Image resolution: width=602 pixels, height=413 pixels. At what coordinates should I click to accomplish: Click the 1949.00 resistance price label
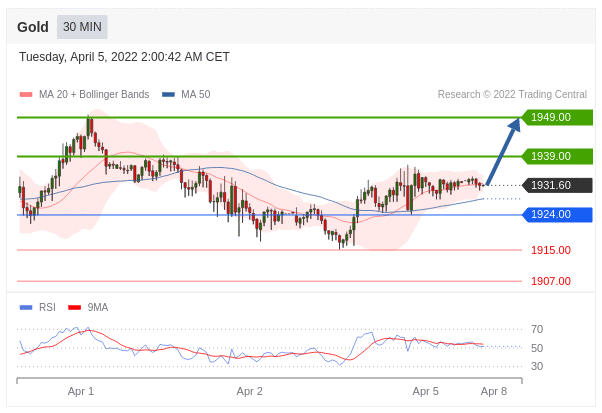[557, 117]
